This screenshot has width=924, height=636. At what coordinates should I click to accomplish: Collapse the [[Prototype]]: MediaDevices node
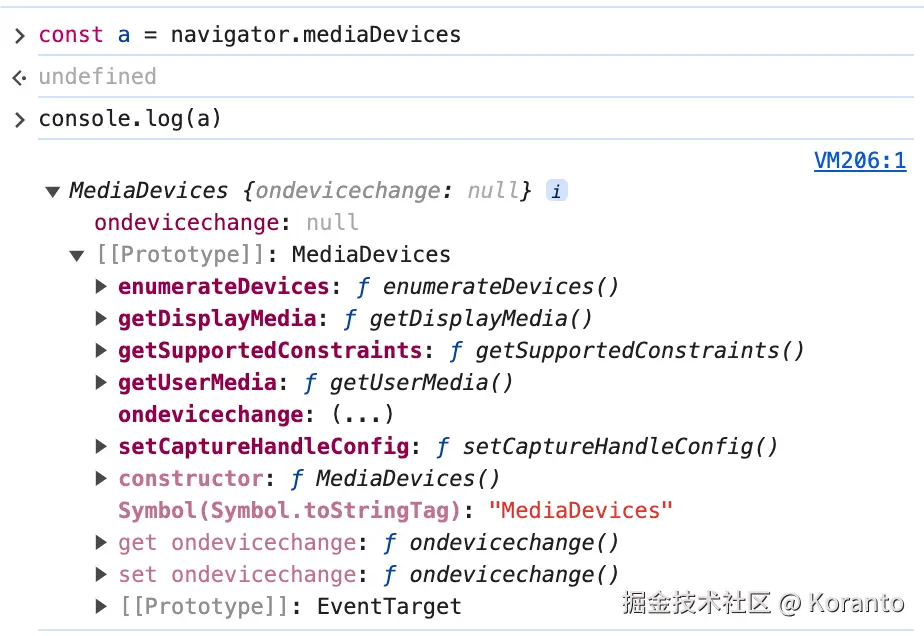77,255
